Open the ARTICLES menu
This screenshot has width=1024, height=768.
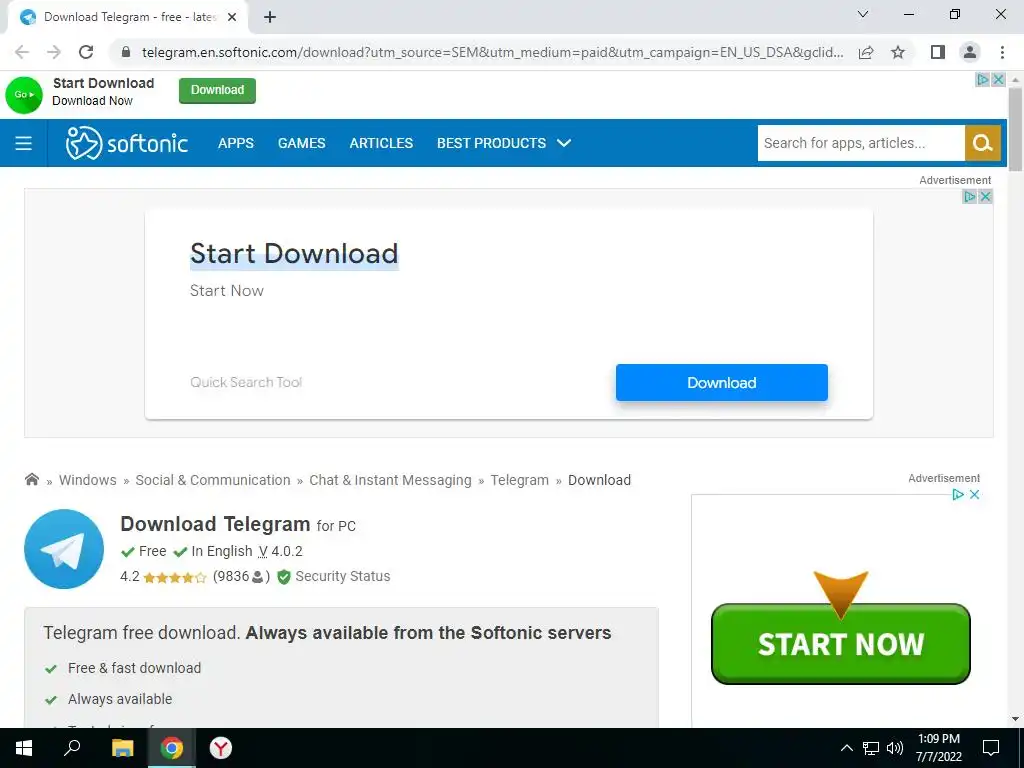click(381, 143)
